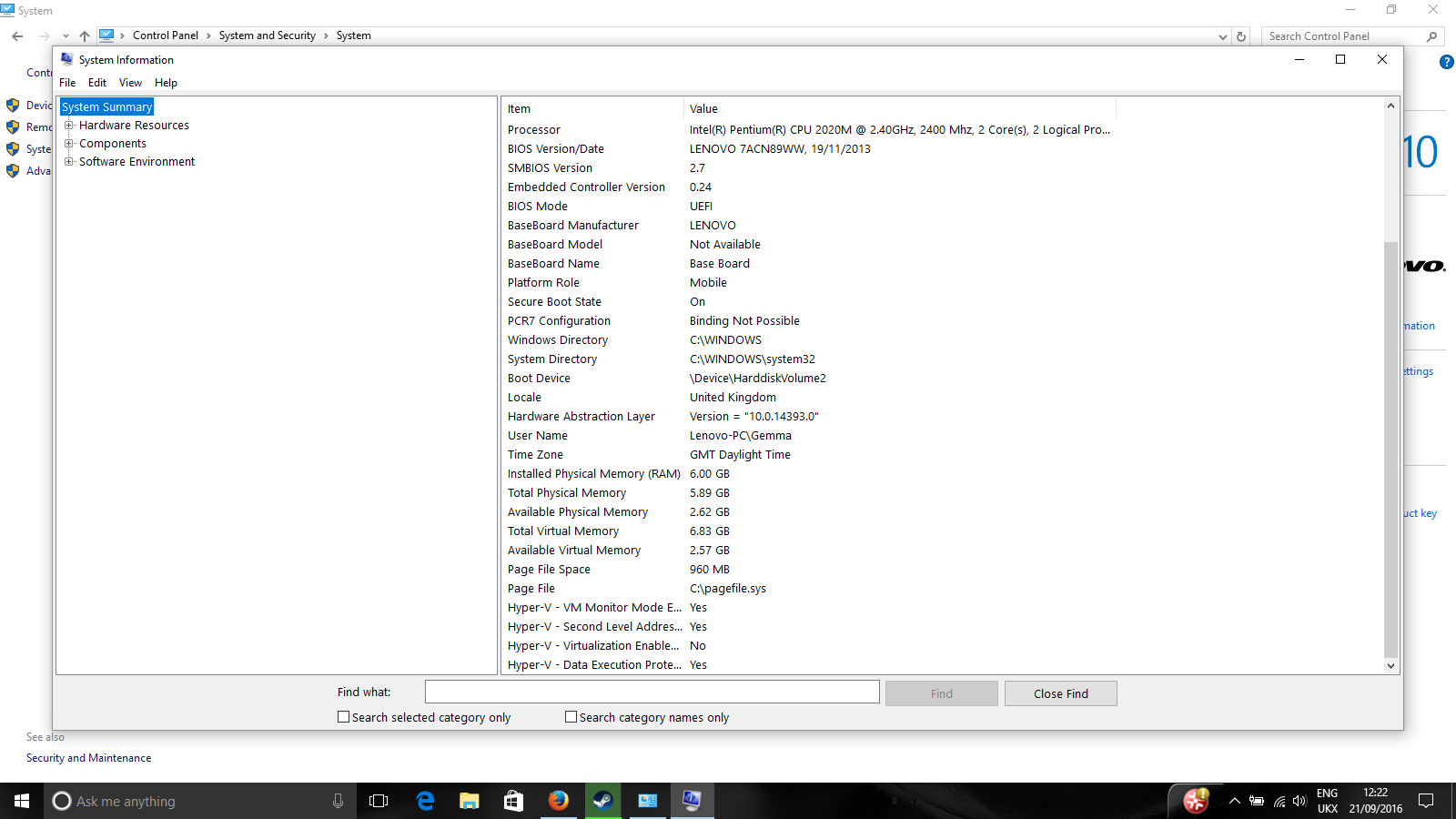Click the Cortana microphone icon

coord(338,801)
